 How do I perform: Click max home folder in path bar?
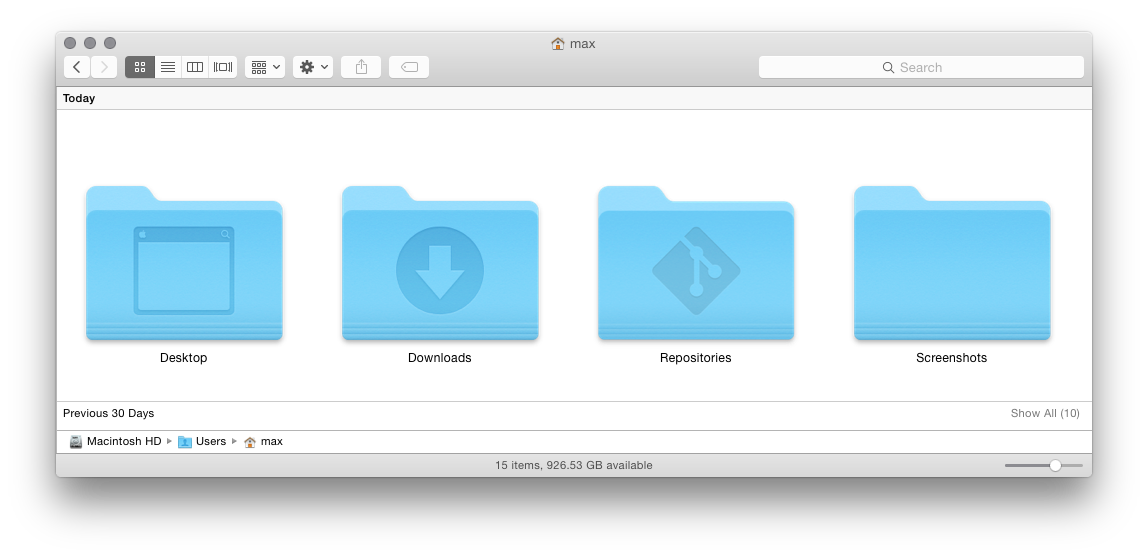(x=263, y=441)
